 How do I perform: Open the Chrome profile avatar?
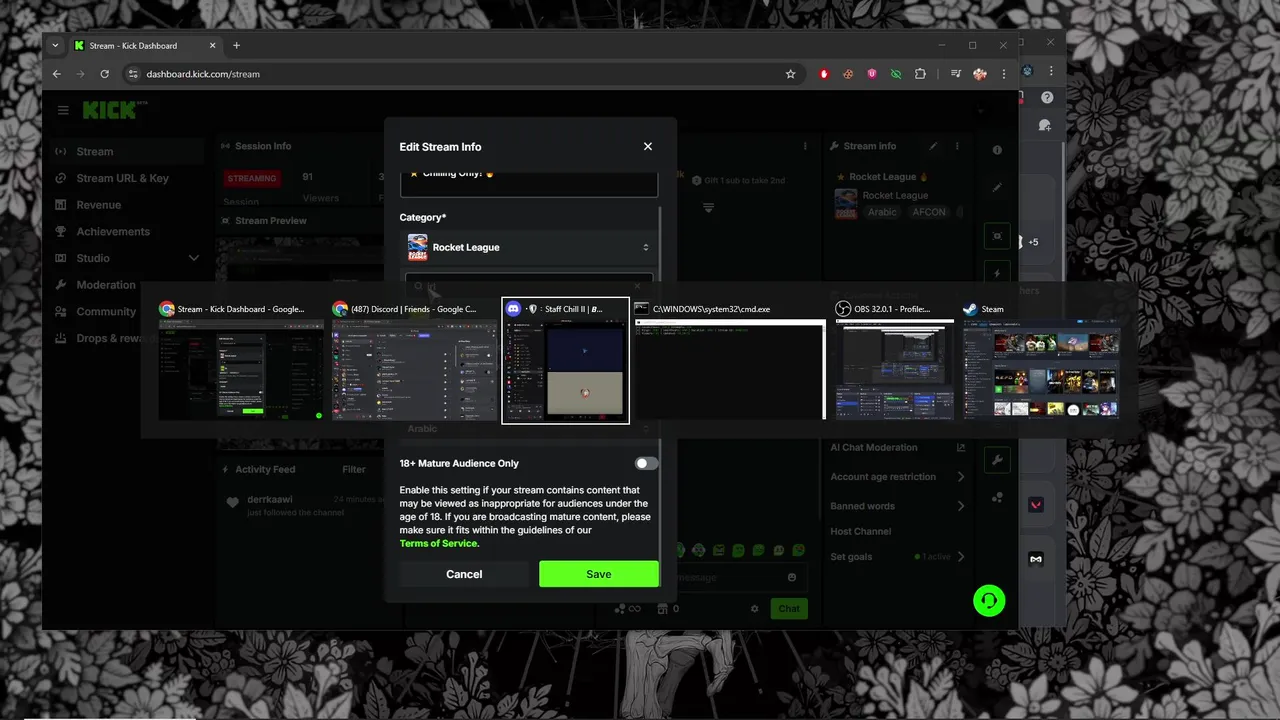(980, 74)
